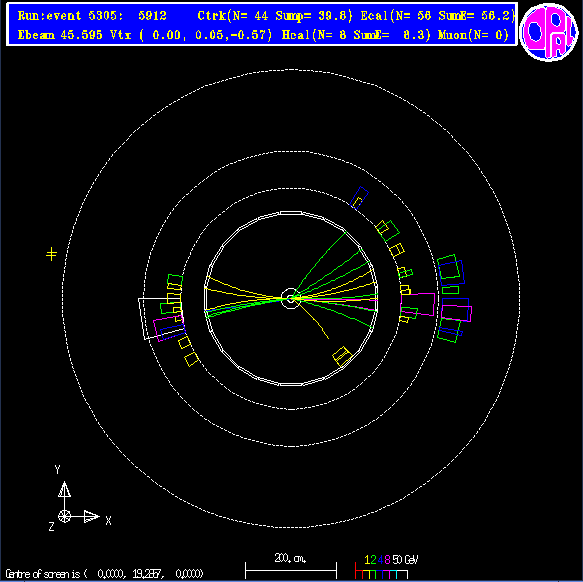Click the yellow cross marker at left
The width and height of the screenshot is (583, 582).
(x=51, y=254)
